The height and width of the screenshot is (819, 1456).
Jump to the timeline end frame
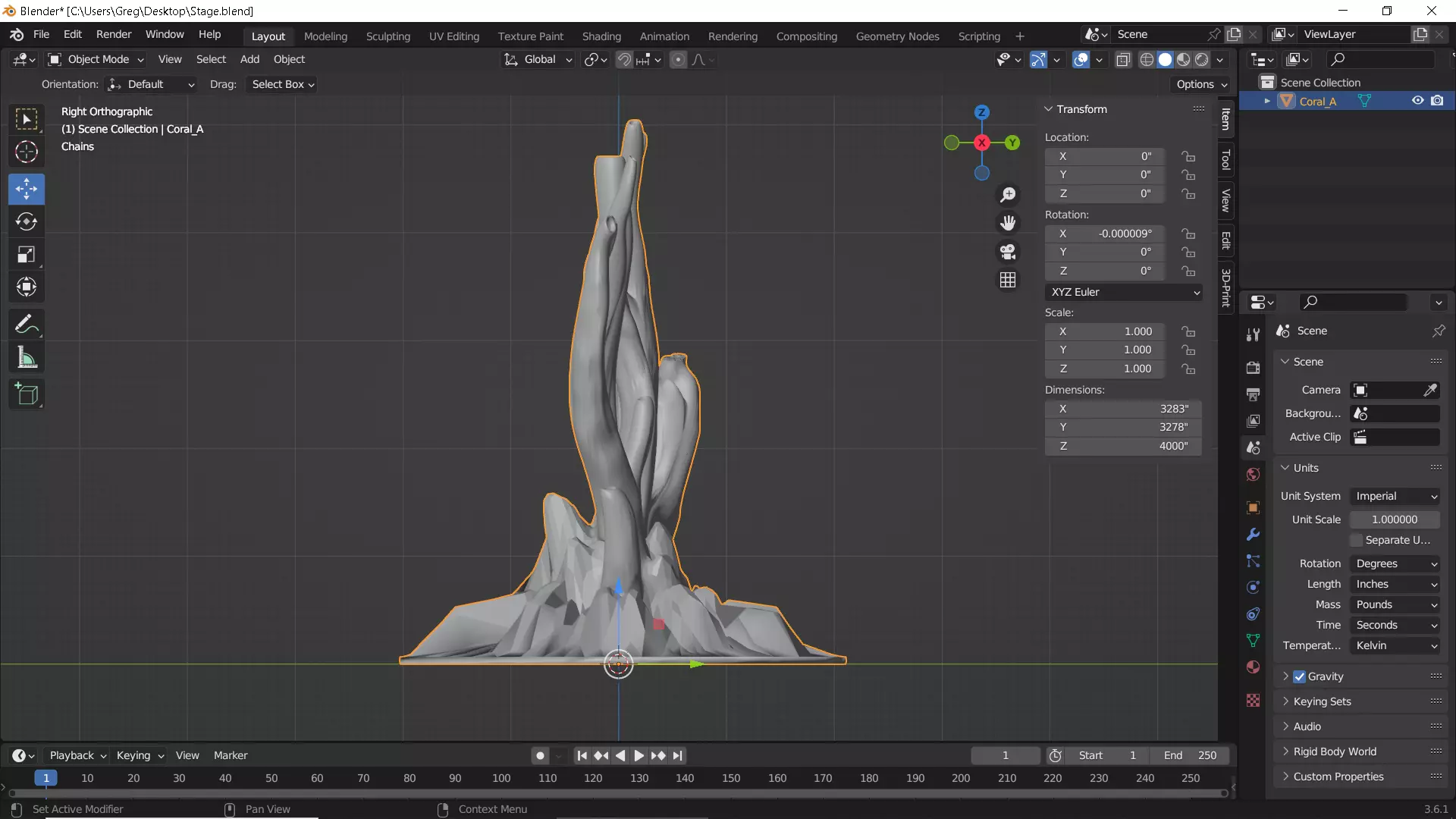(x=678, y=755)
